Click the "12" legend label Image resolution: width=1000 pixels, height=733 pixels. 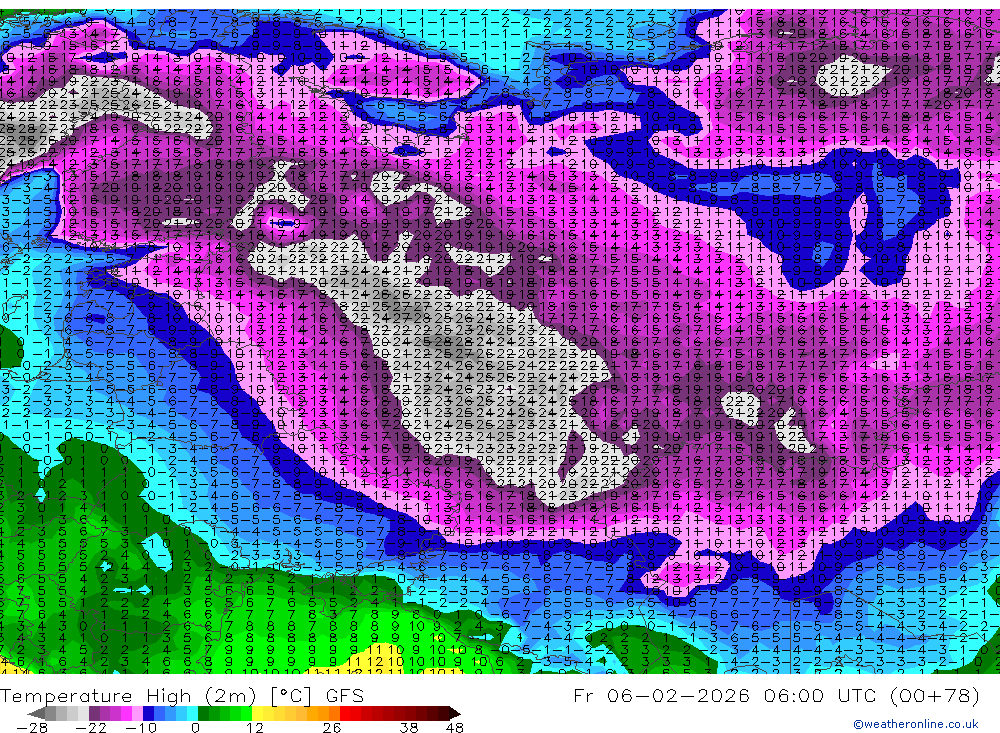coord(255,728)
